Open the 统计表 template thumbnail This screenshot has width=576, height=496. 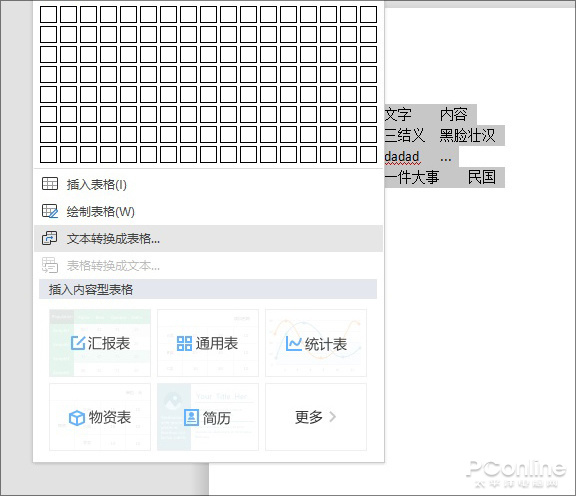[316, 343]
